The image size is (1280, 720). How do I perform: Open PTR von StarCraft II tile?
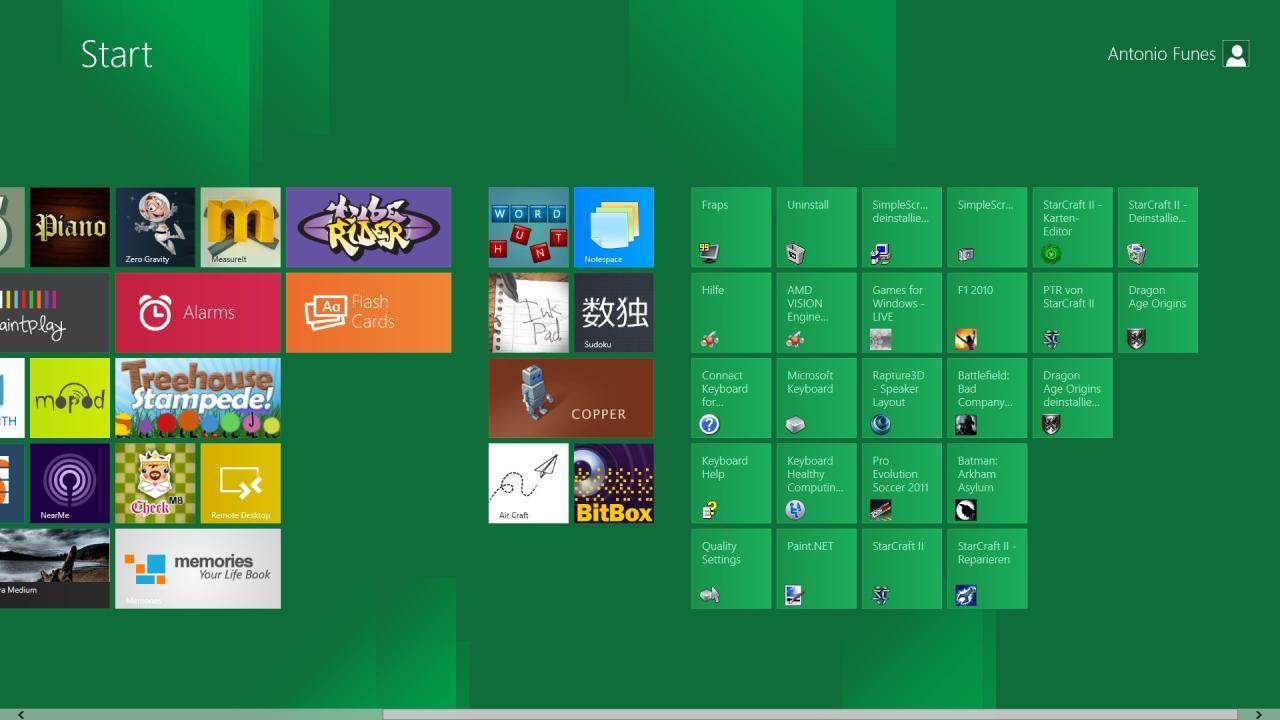click(x=1072, y=312)
